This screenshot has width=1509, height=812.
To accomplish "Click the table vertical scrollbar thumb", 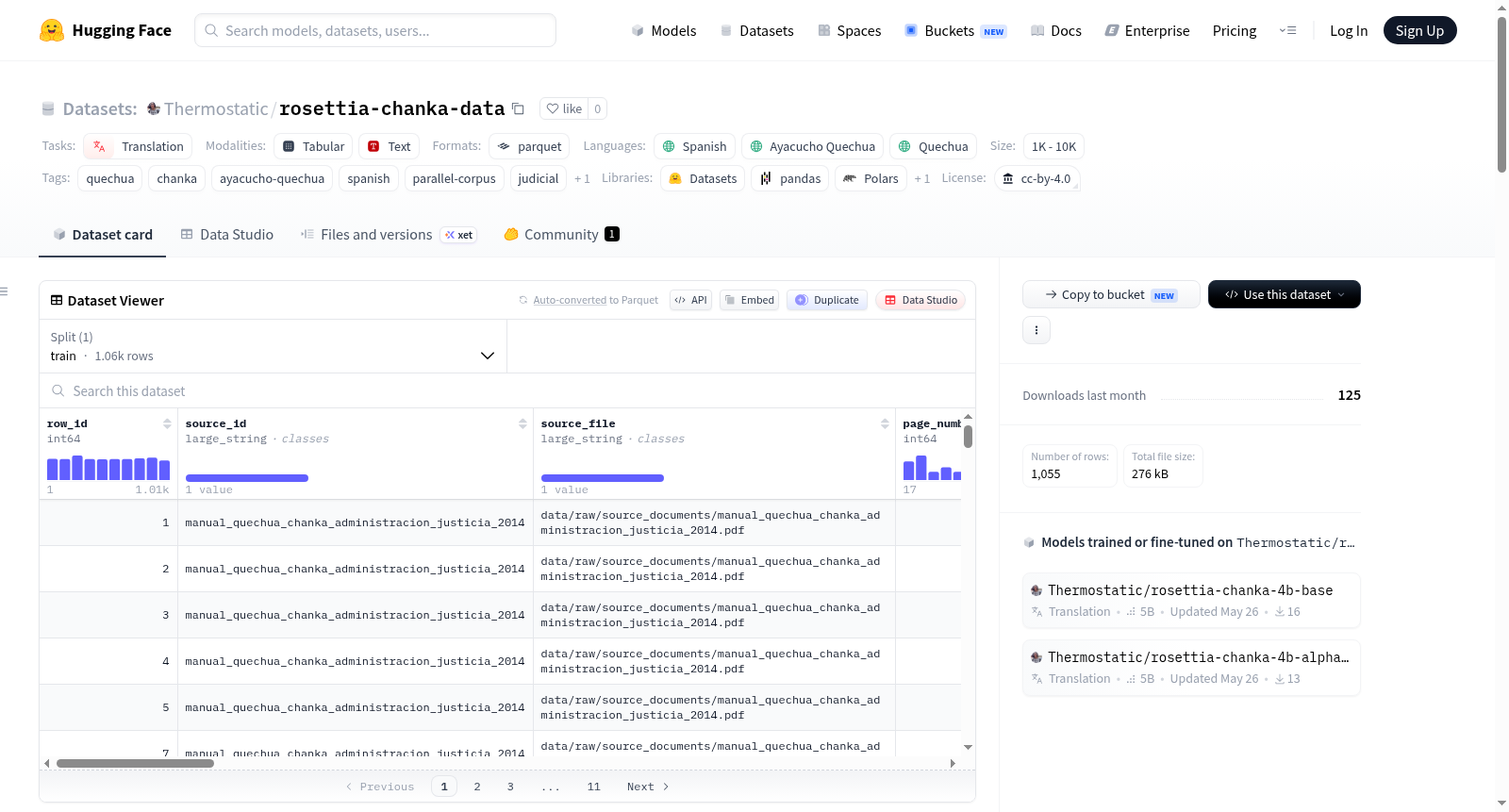I will pos(968,437).
